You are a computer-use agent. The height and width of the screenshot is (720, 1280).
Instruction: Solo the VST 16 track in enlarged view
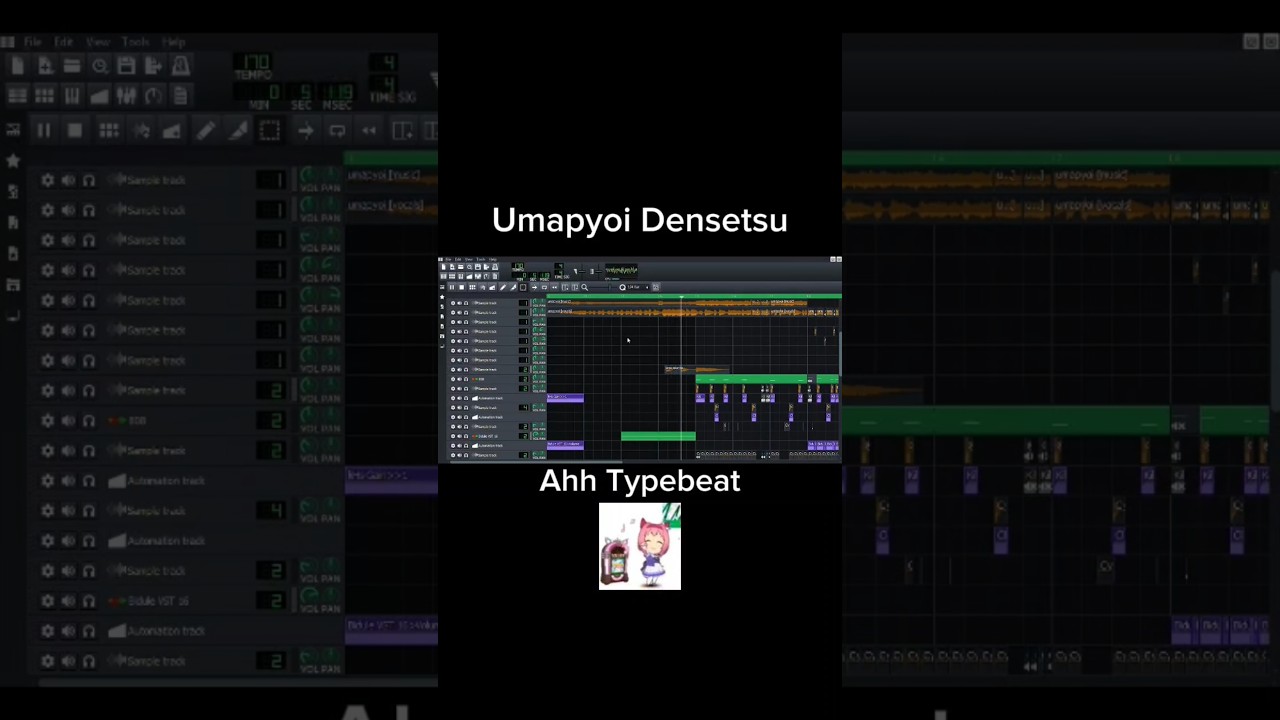click(88, 600)
